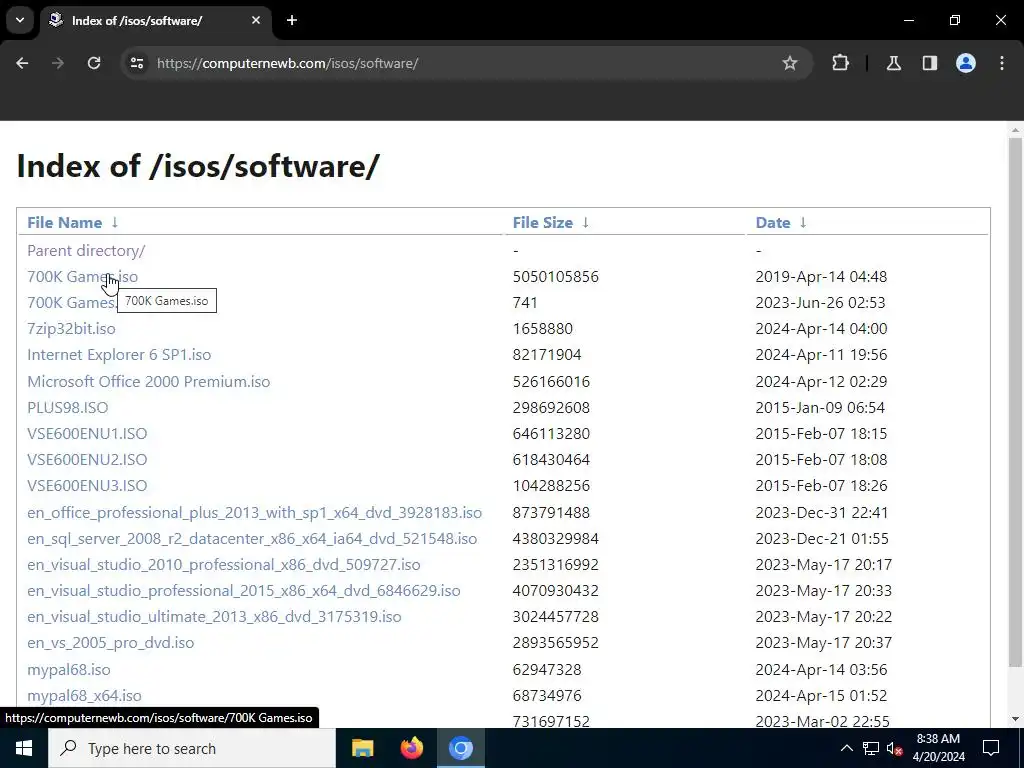Image resolution: width=1024 pixels, height=768 pixels.
Task: Download en_office_professional_plus_2013 iso
Action: pyautogui.click(x=254, y=513)
